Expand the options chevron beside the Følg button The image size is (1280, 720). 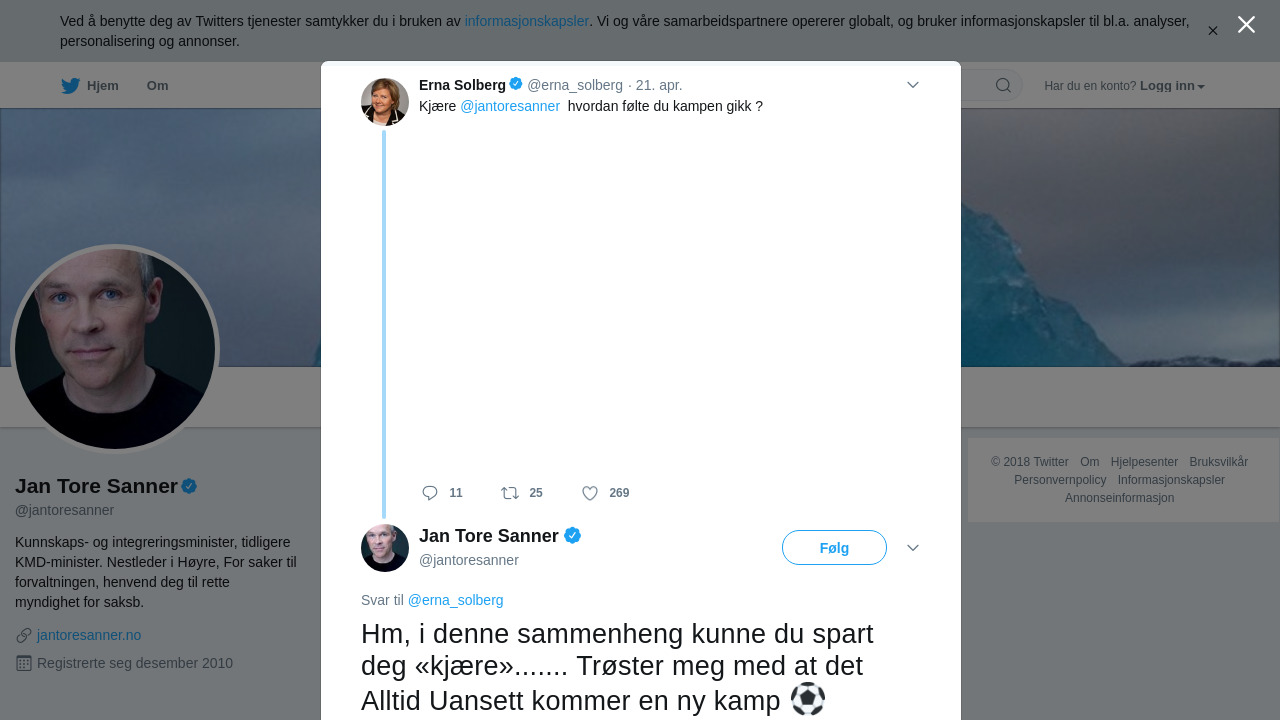click(913, 548)
